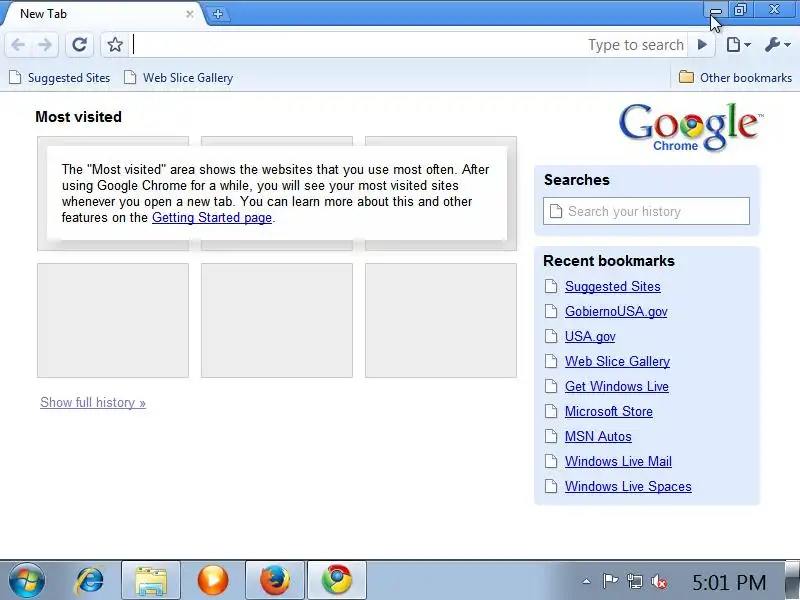Select the New Tab tab
Screen dimensions: 800x600
click(x=102, y=14)
